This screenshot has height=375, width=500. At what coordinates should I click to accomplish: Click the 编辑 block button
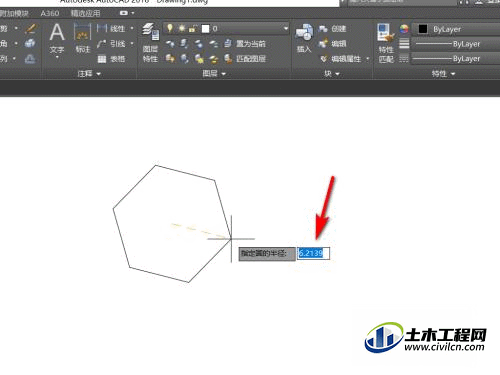(332, 44)
